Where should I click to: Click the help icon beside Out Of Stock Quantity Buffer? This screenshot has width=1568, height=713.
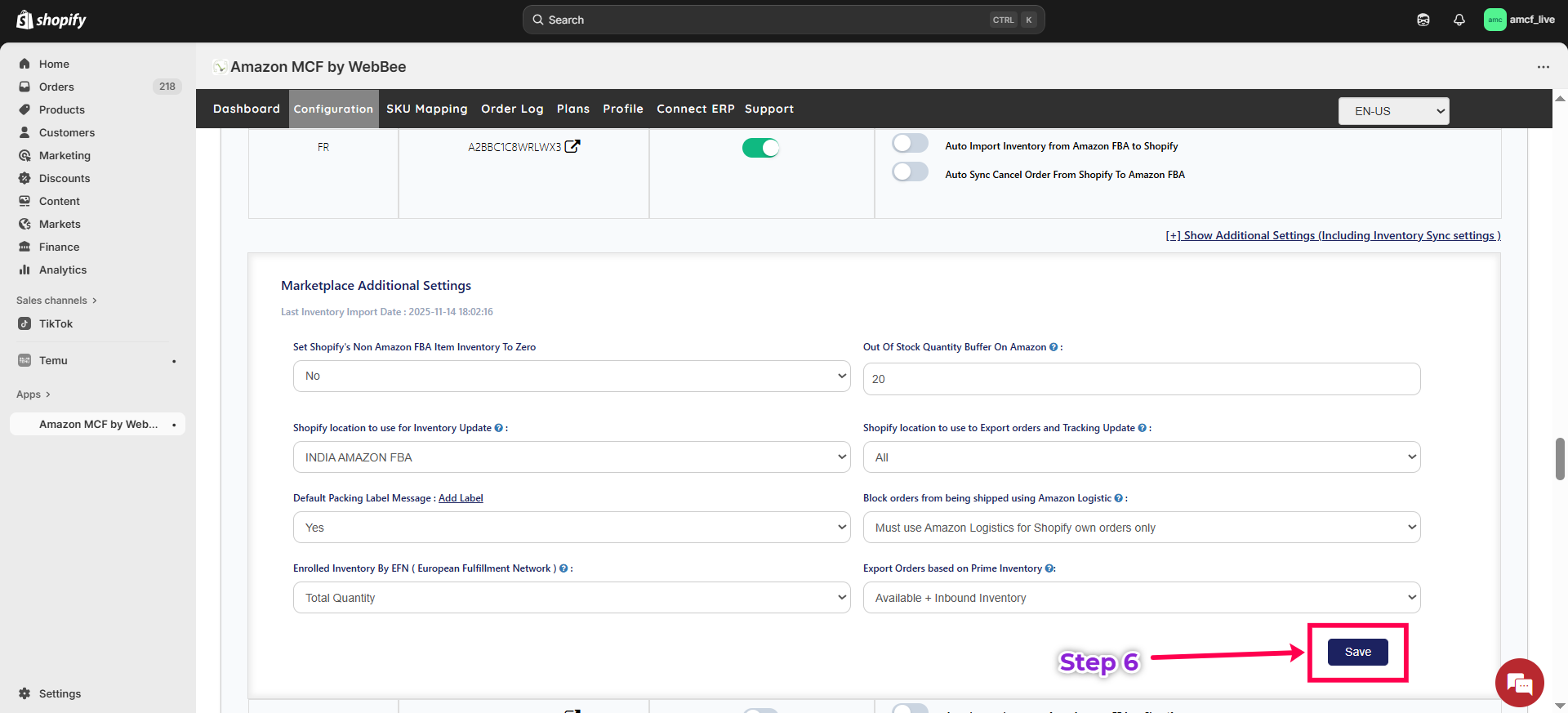(x=1053, y=347)
